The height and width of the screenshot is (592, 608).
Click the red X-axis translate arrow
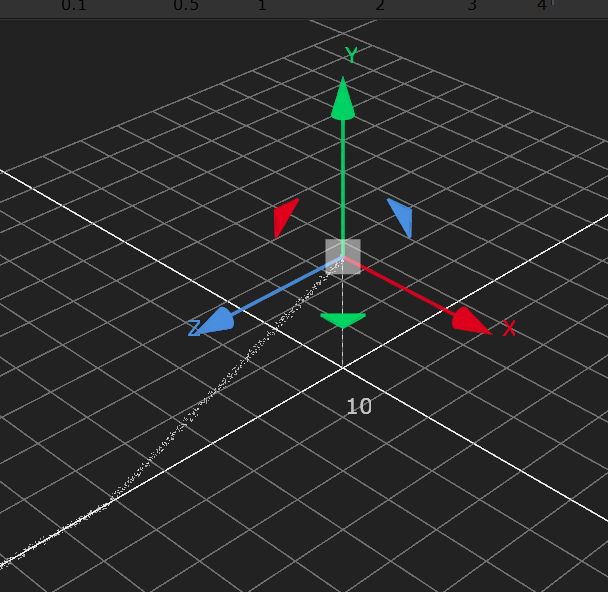(471, 321)
